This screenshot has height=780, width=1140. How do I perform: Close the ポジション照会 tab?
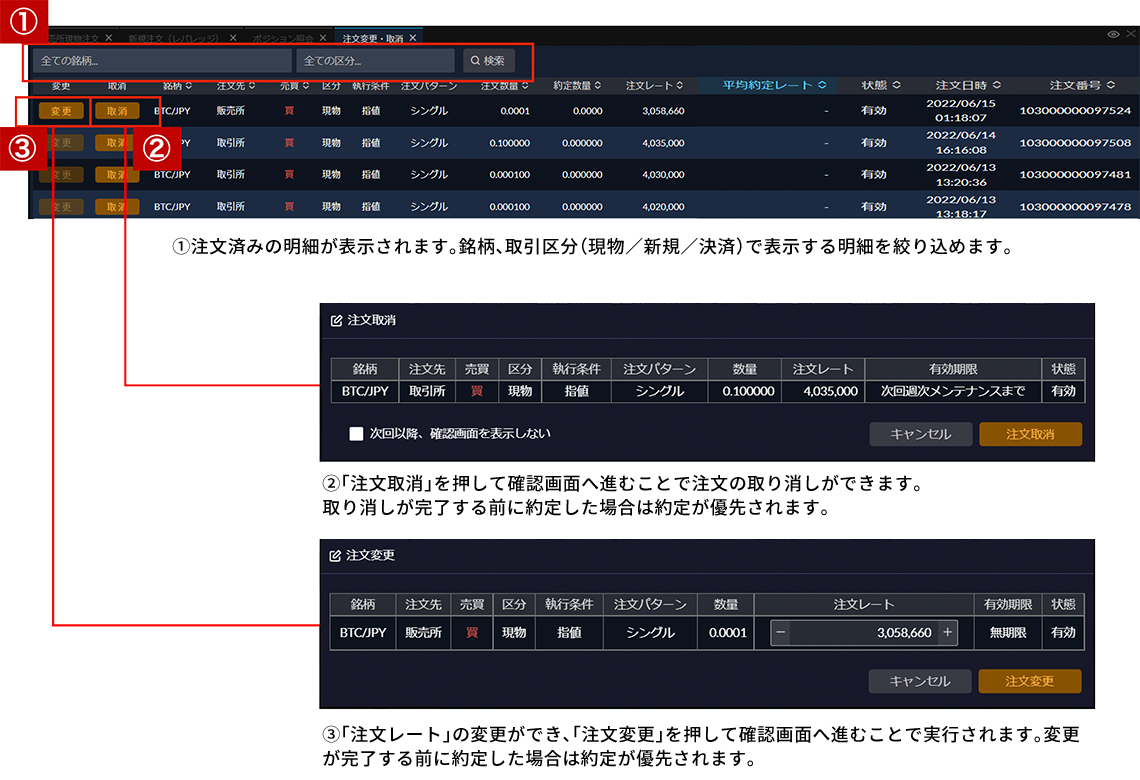coord(323,38)
